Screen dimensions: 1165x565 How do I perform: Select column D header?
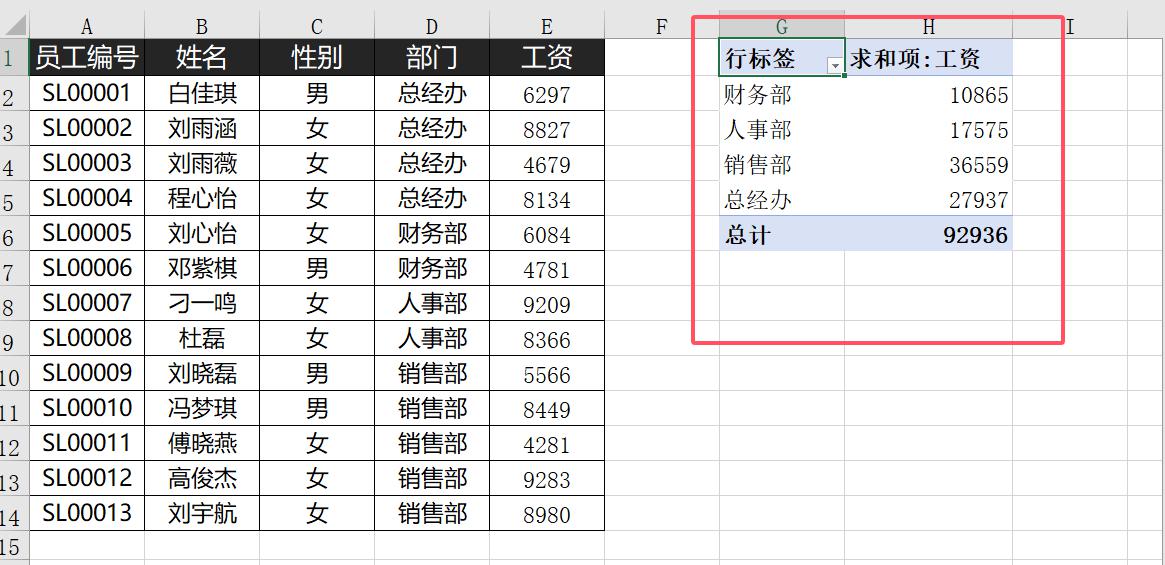(432, 27)
